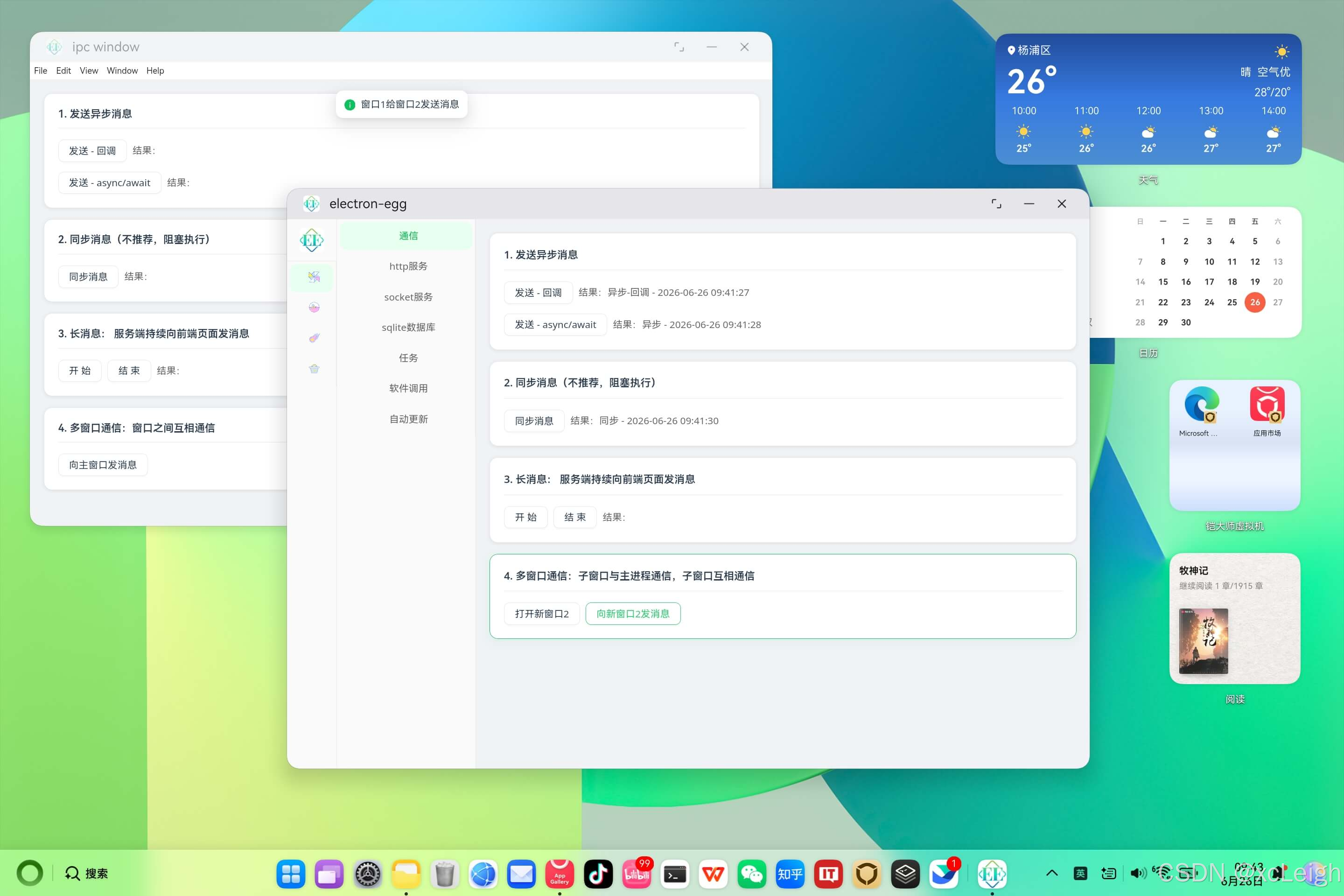Select the http服务 menu item
The height and width of the screenshot is (896, 1344).
[x=408, y=266]
